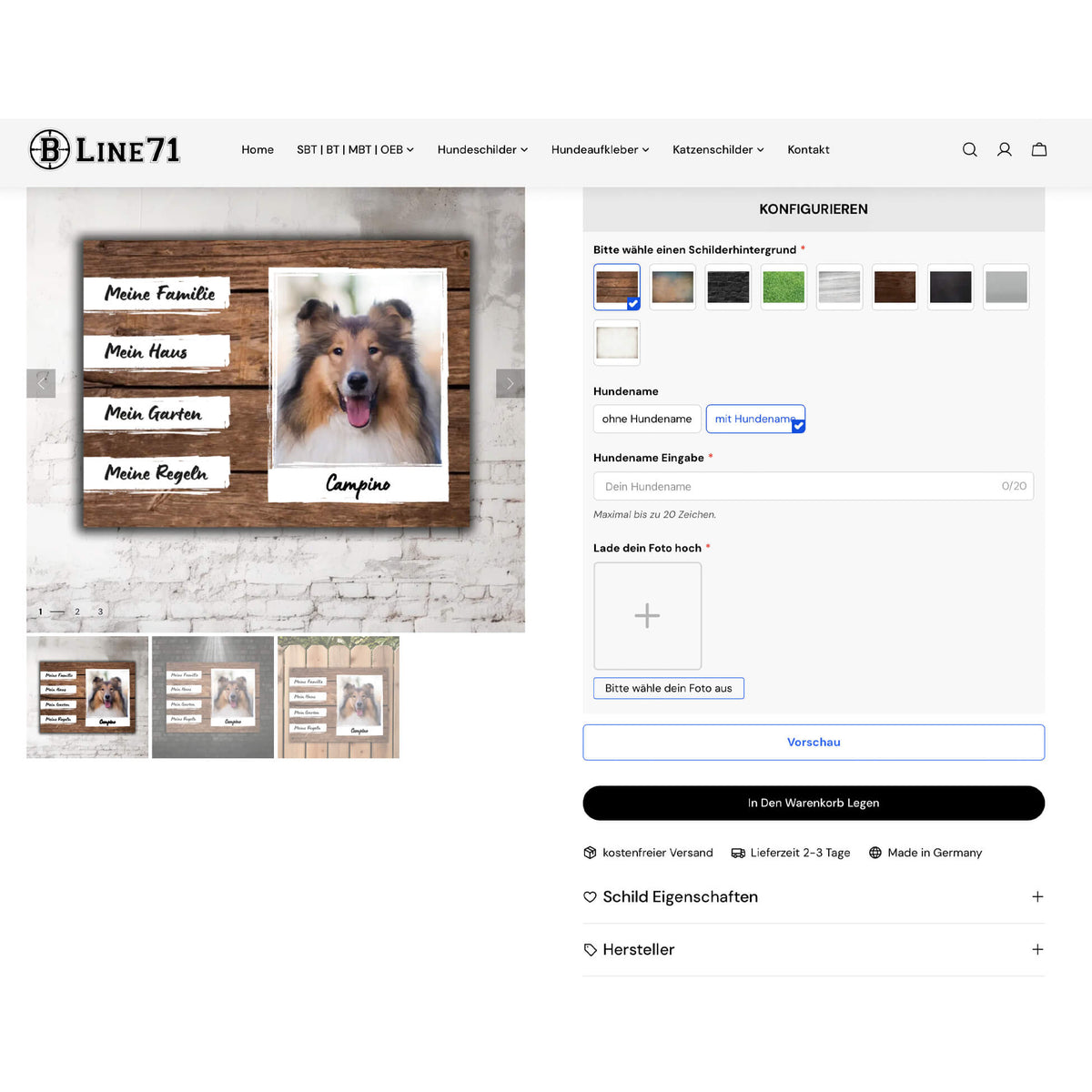1092x1092 pixels.
Task: Click the main product sign image
Action: coord(276,409)
